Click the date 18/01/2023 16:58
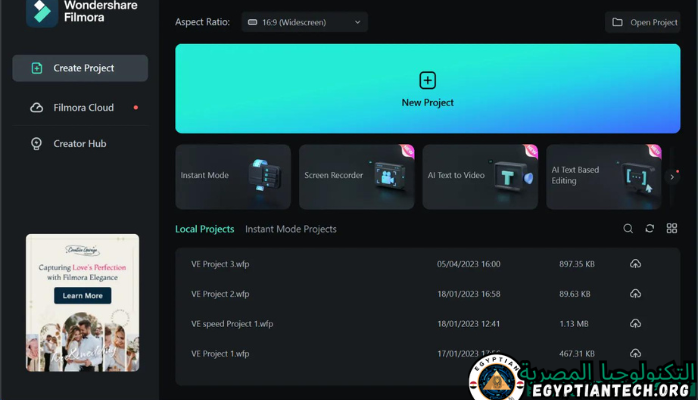This screenshot has height=400, width=698. coord(468,294)
